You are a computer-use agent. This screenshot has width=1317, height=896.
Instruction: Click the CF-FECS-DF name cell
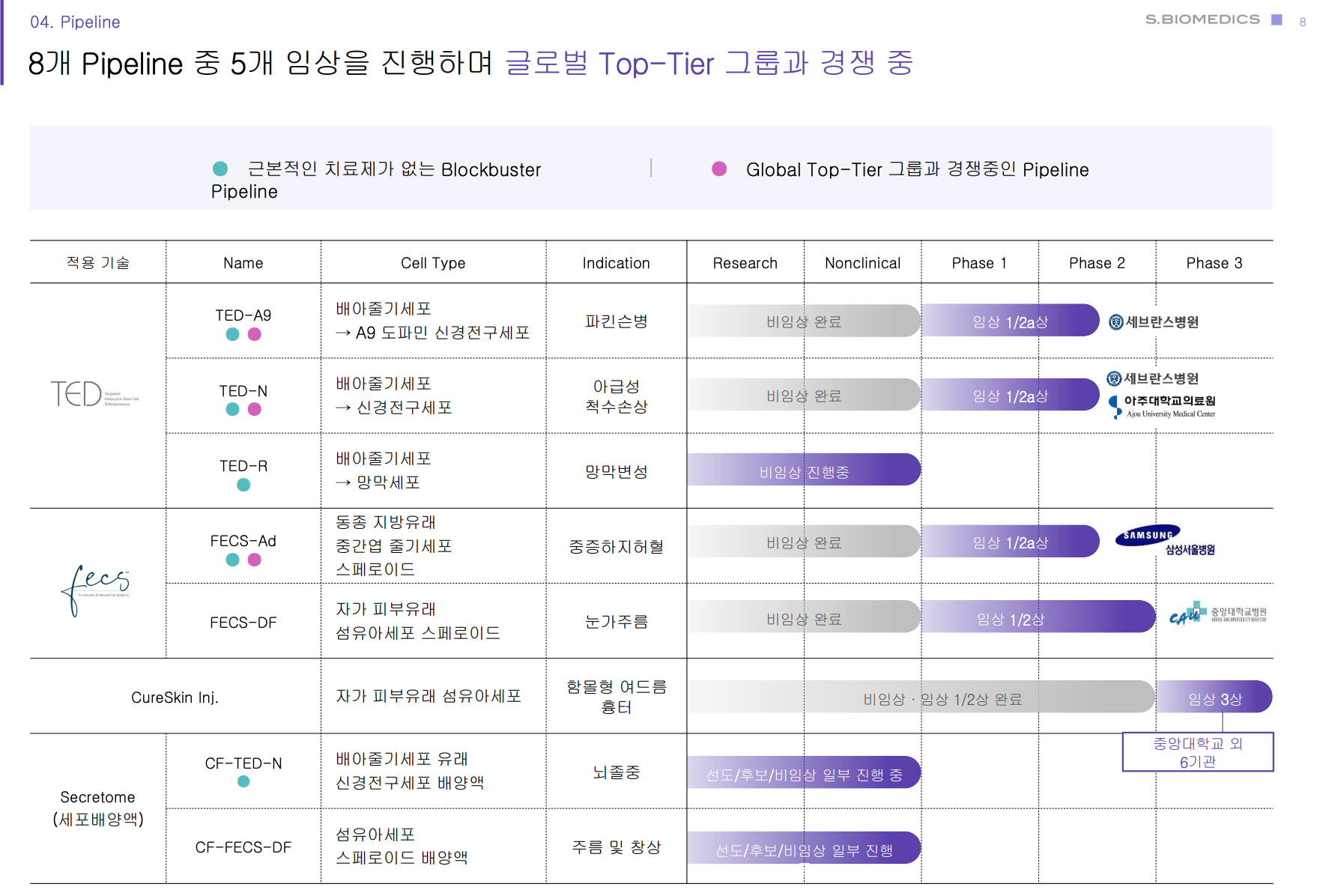(243, 847)
